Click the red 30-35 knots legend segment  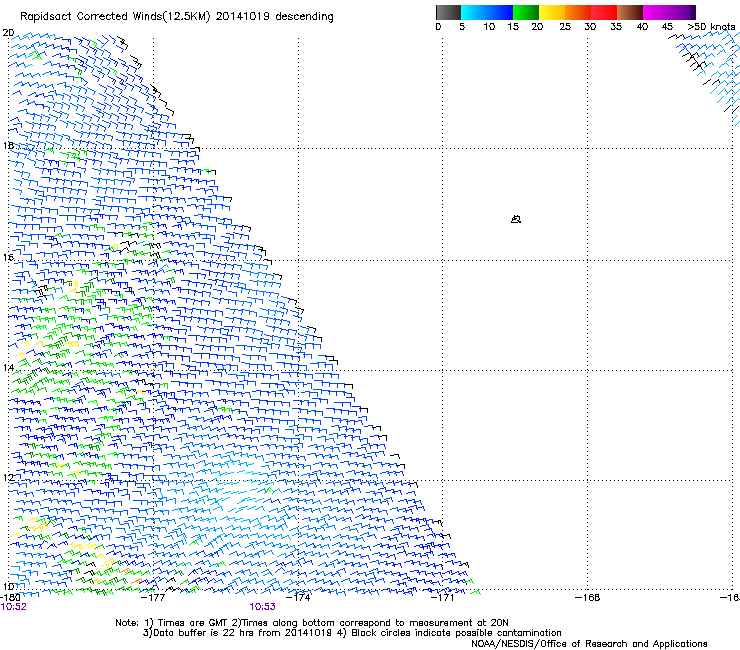coord(604,12)
